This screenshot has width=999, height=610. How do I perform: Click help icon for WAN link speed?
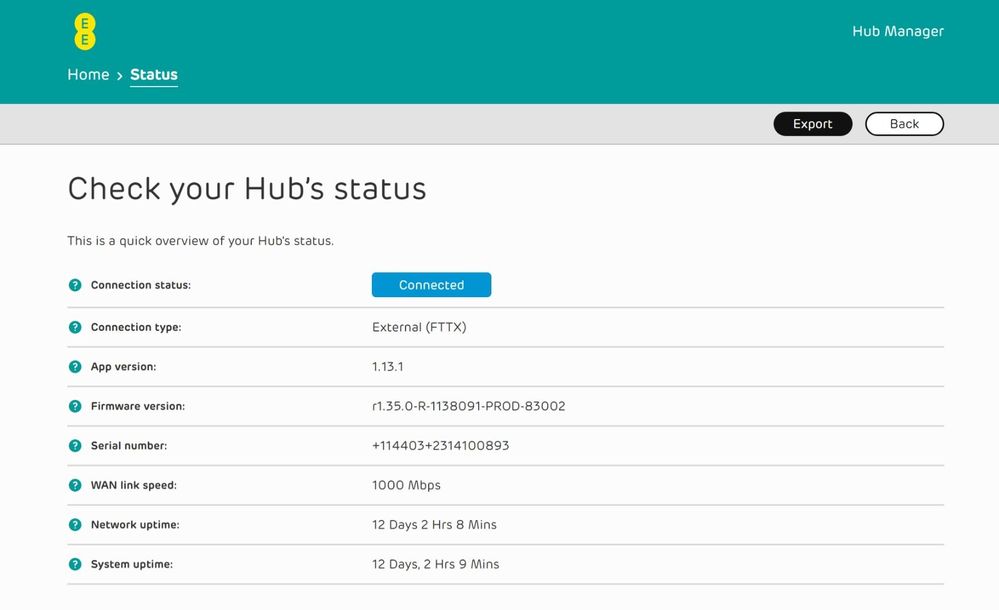point(74,485)
